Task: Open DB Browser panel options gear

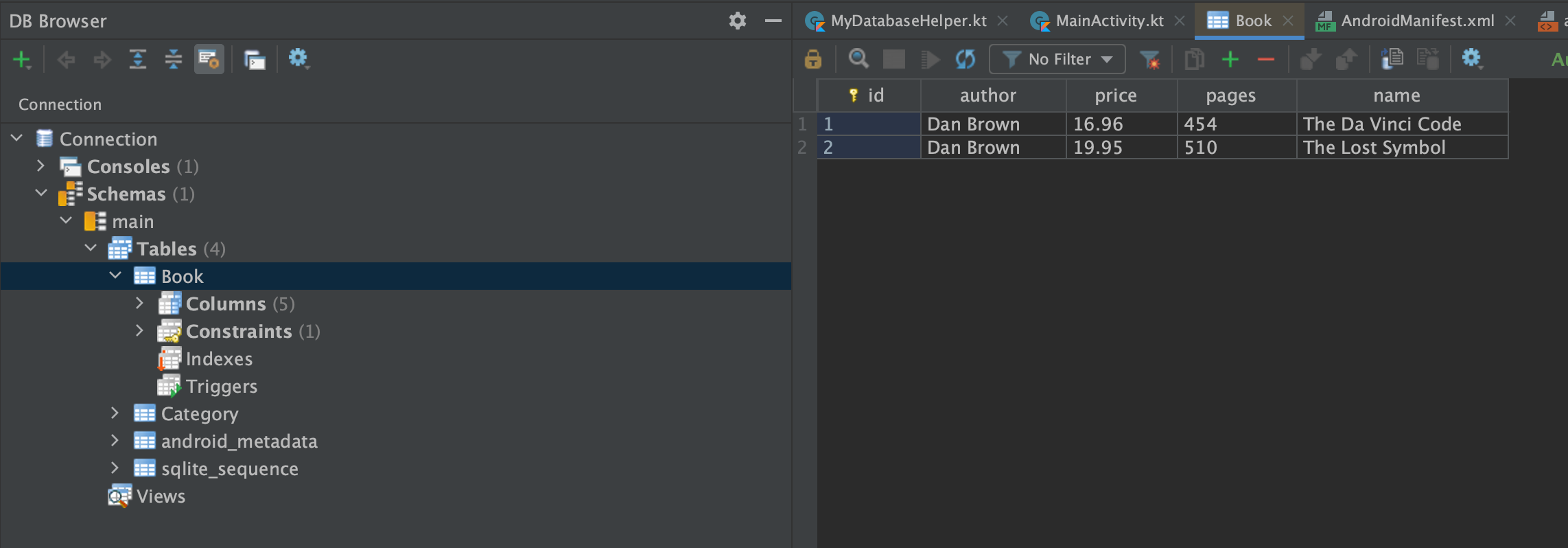Action: click(738, 21)
